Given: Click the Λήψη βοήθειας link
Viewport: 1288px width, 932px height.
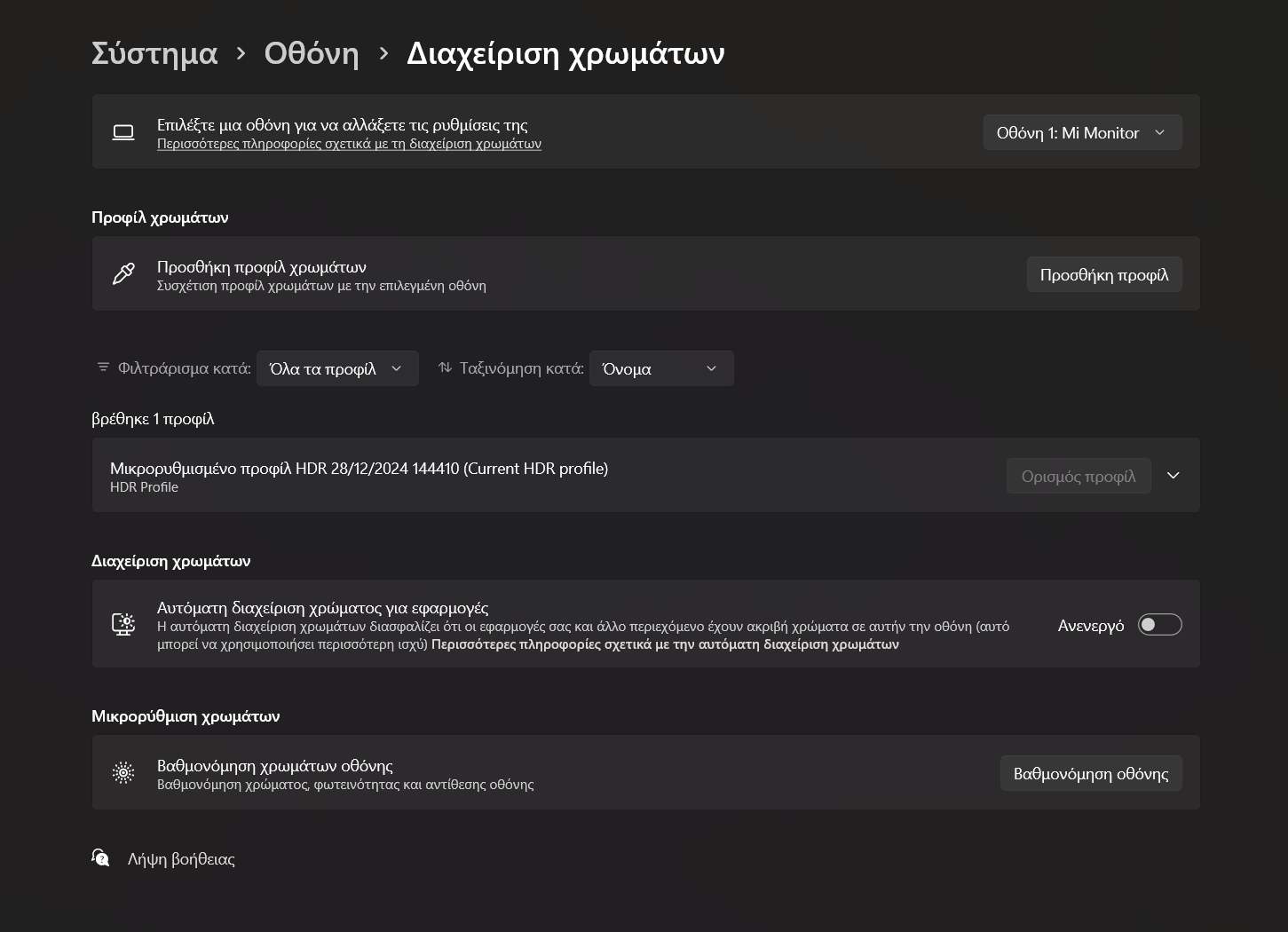Looking at the screenshot, I should coord(181,859).
